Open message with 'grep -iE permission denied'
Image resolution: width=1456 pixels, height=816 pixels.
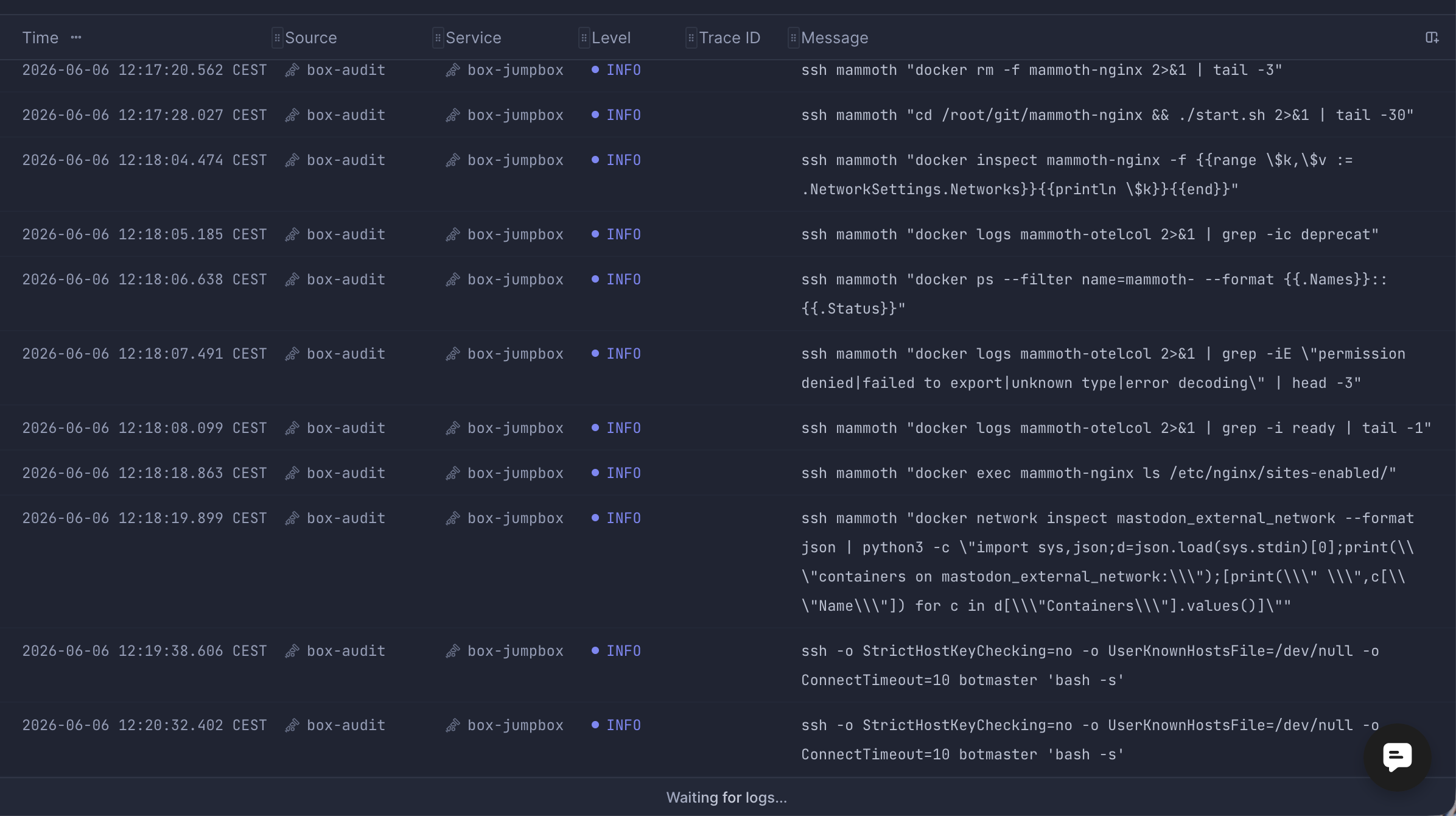(x=1103, y=368)
